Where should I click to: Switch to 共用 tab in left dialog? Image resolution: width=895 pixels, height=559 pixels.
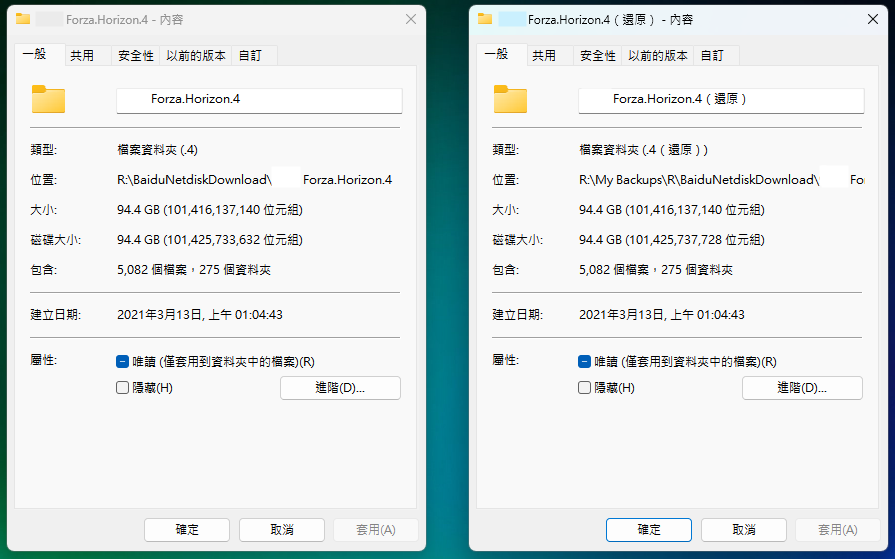click(82, 56)
